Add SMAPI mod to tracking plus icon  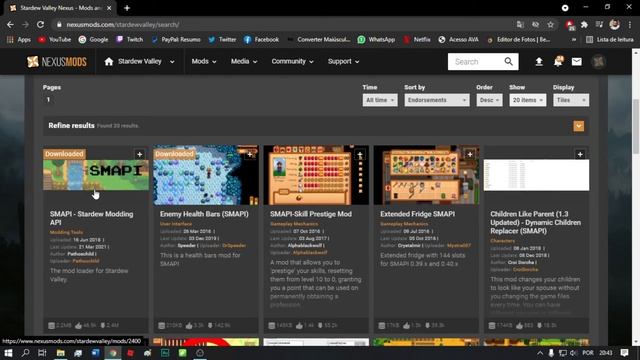click(x=140, y=154)
